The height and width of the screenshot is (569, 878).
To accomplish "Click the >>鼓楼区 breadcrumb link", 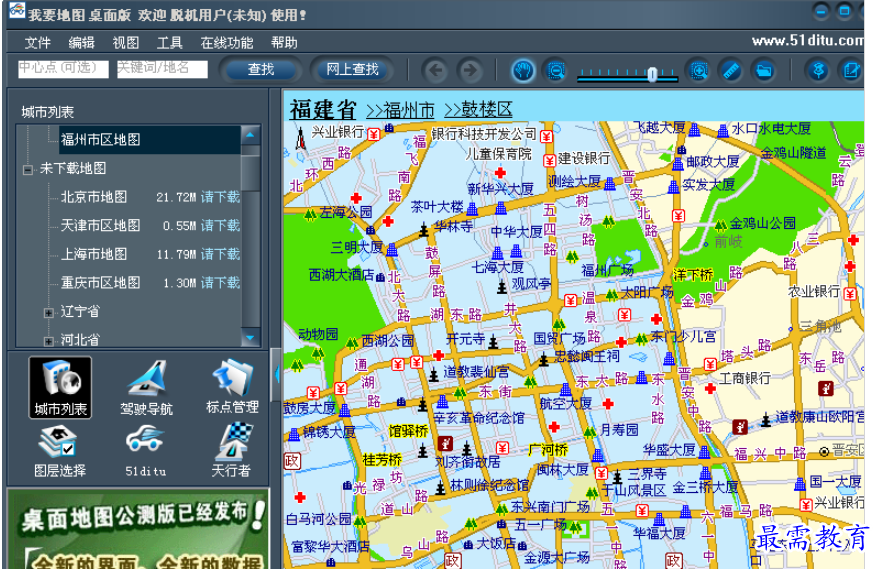I will click(478, 110).
